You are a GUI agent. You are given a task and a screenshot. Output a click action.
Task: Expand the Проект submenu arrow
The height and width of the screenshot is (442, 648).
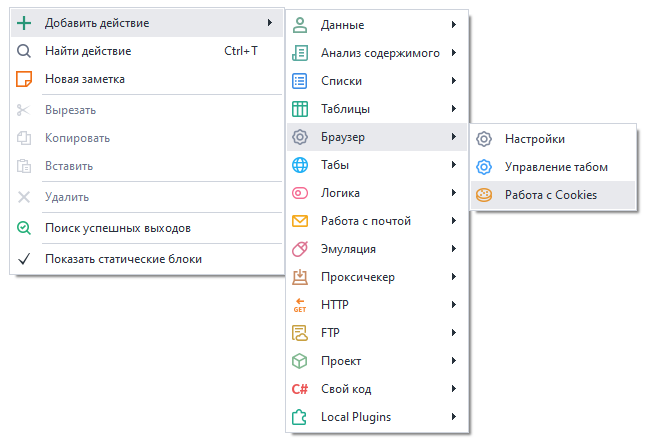click(x=454, y=361)
